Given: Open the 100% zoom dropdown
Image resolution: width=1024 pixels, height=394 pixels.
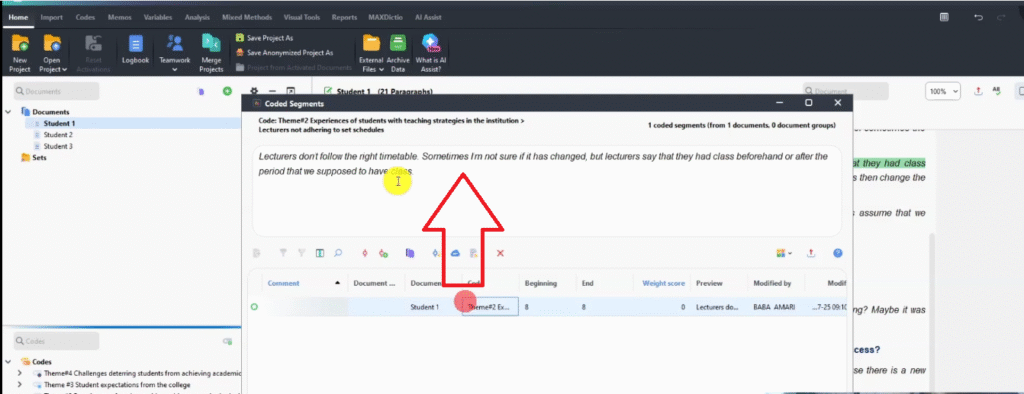Looking at the screenshot, I should 943,91.
